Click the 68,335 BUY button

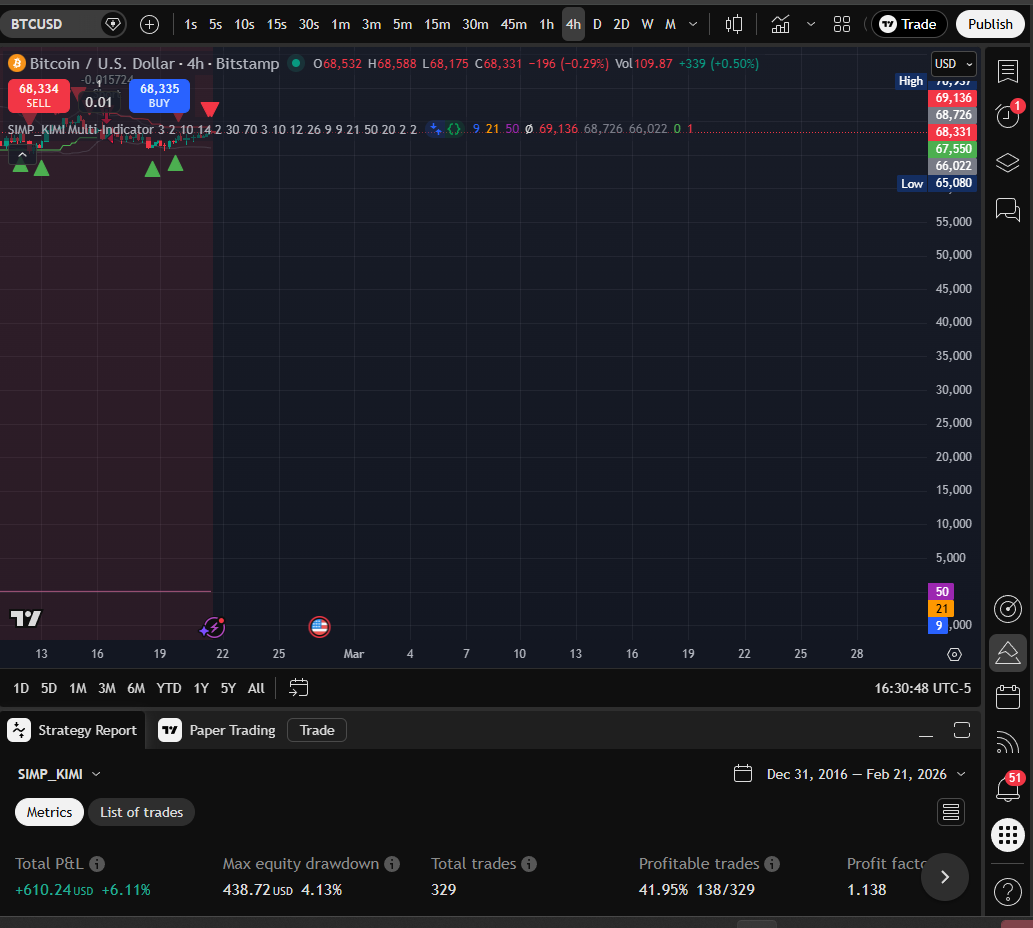click(x=158, y=95)
